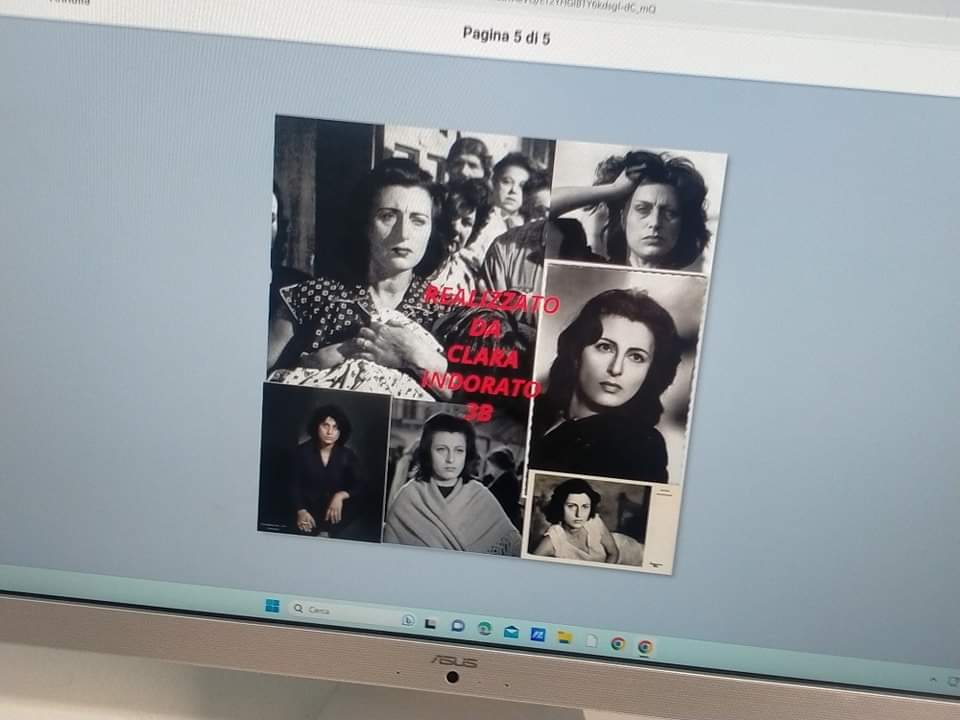Open the blue MyASUS taskbar app
The height and width of the screenshot is (720, 960).
point(538,634)
